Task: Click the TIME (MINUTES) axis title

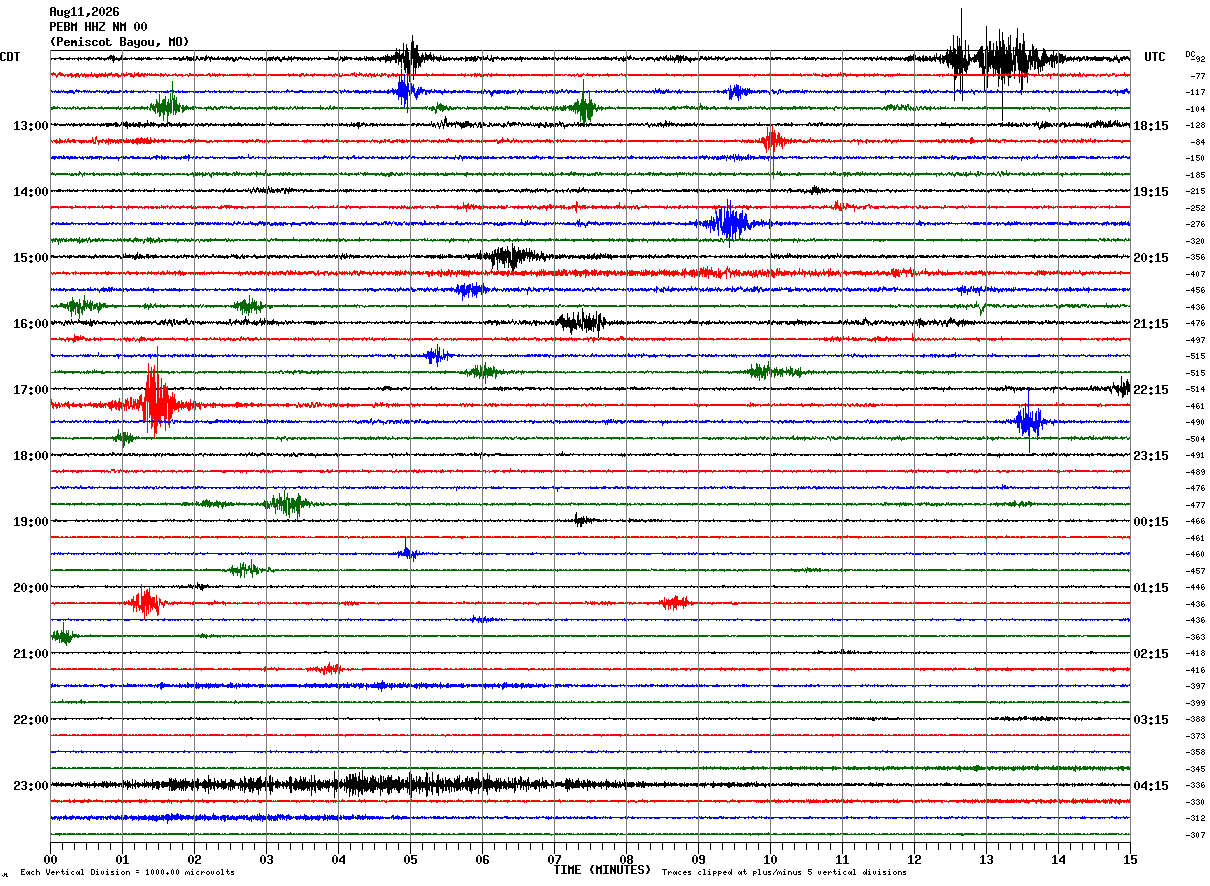Action: [x=602, y=870]
